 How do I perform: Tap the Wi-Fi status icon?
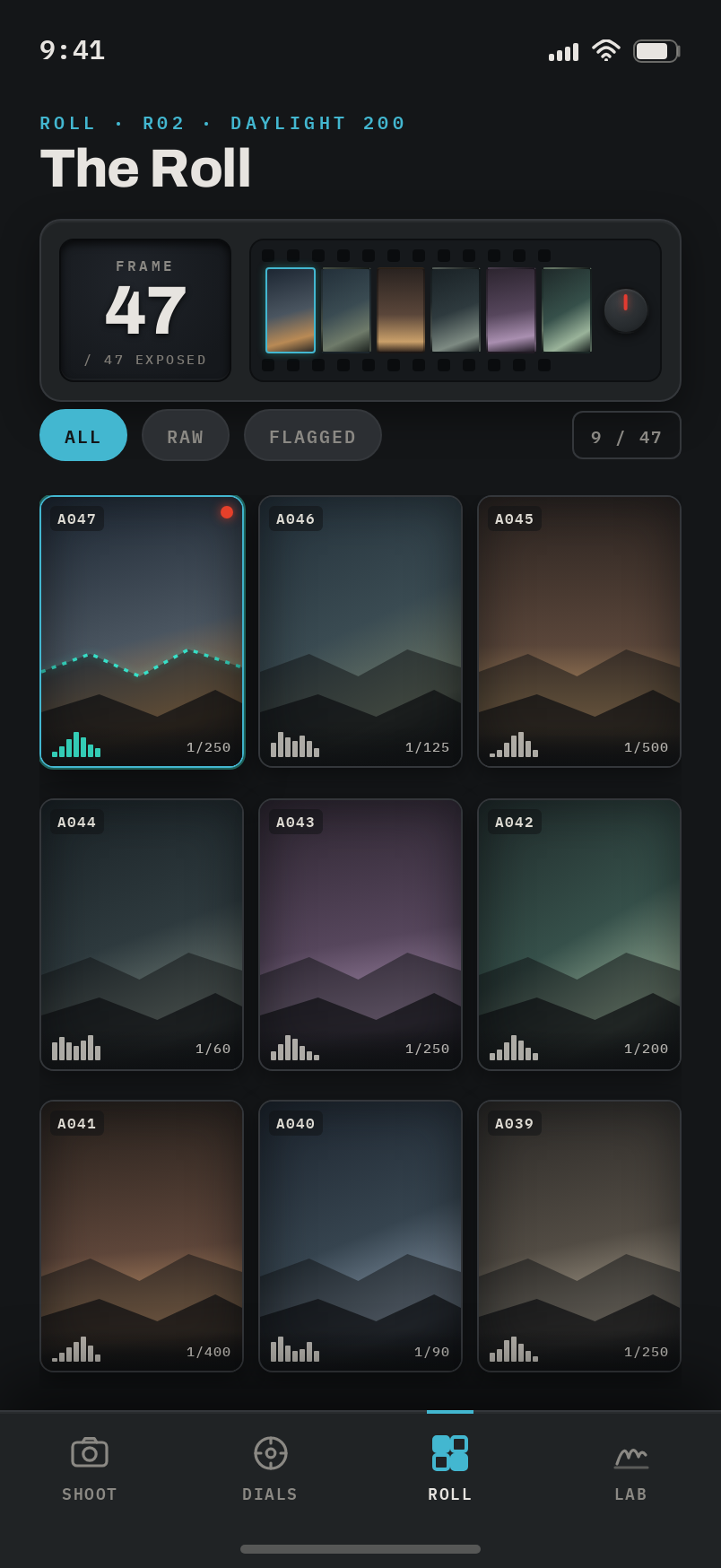pyautogui.click(x=606, y=51)
